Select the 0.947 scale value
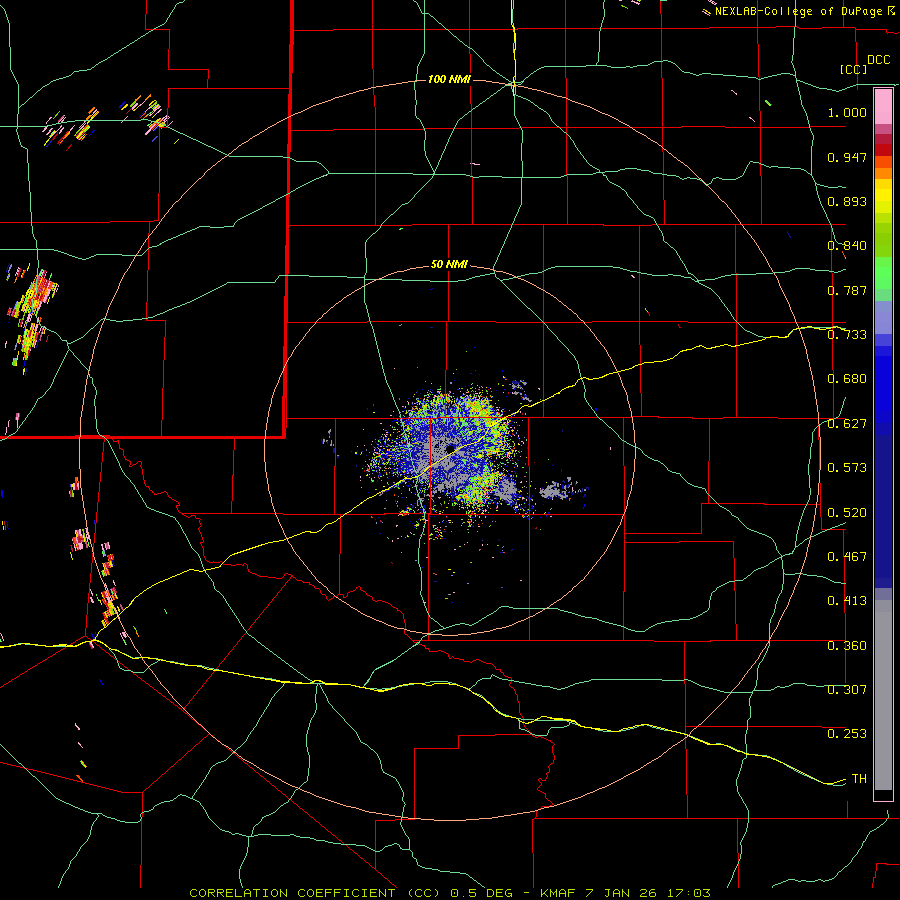This screenshot has width=900, height=900. click(x=847, y=157)
